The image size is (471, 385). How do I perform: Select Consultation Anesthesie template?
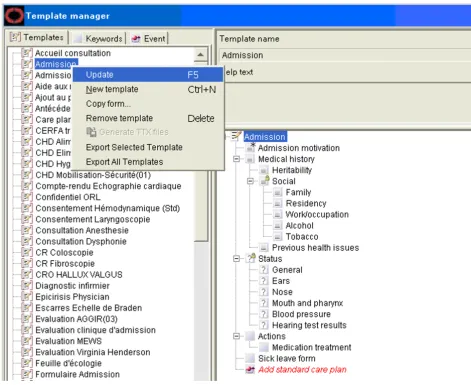tap(82, 230)
